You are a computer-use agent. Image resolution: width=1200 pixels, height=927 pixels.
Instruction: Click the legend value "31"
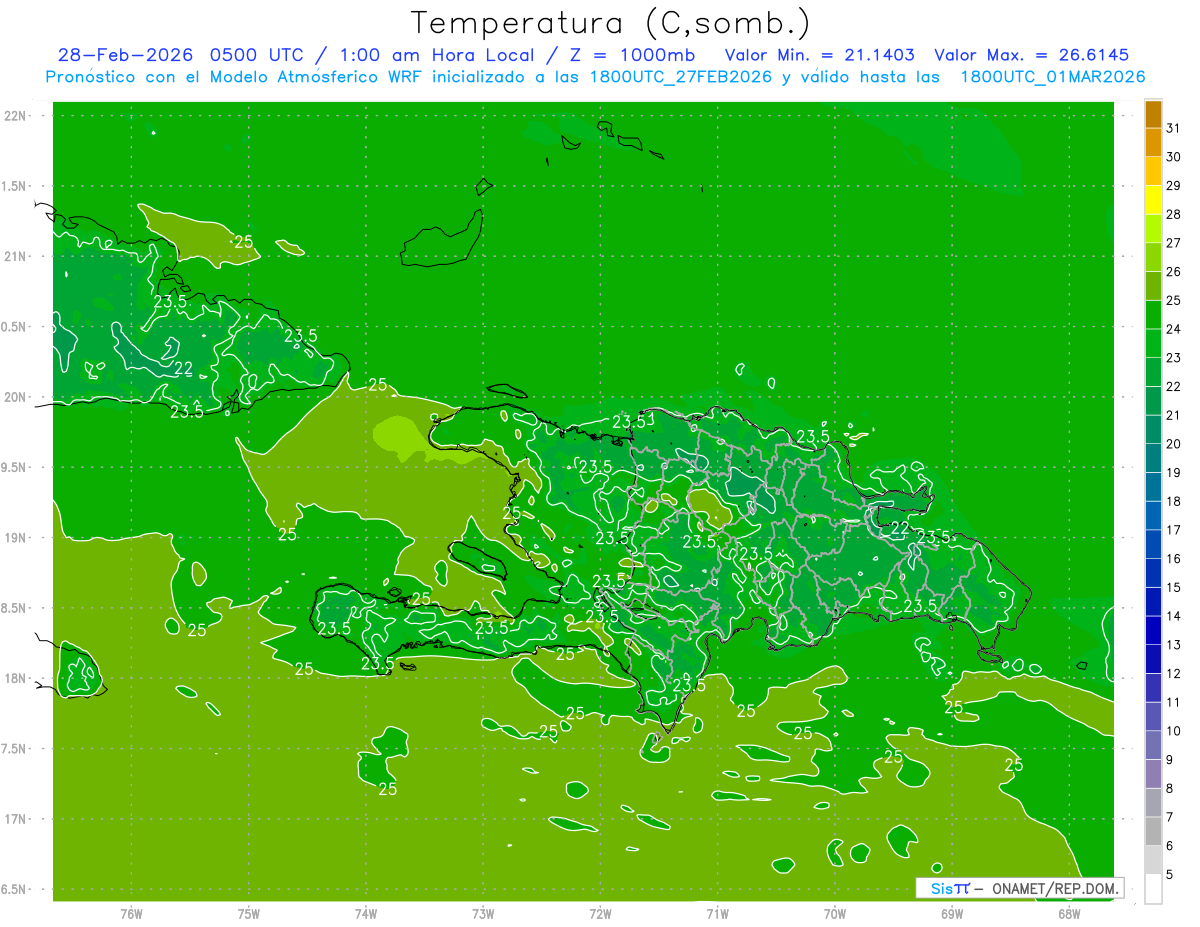tap(1173, 128)
